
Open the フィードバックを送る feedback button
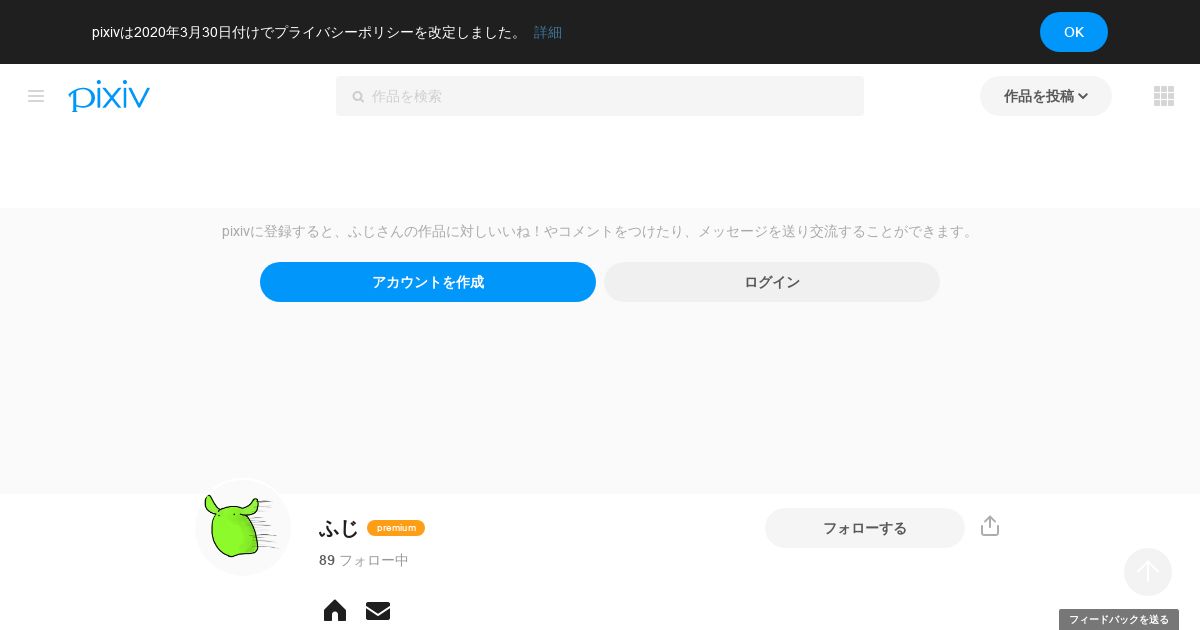[x=1119, y=620]
